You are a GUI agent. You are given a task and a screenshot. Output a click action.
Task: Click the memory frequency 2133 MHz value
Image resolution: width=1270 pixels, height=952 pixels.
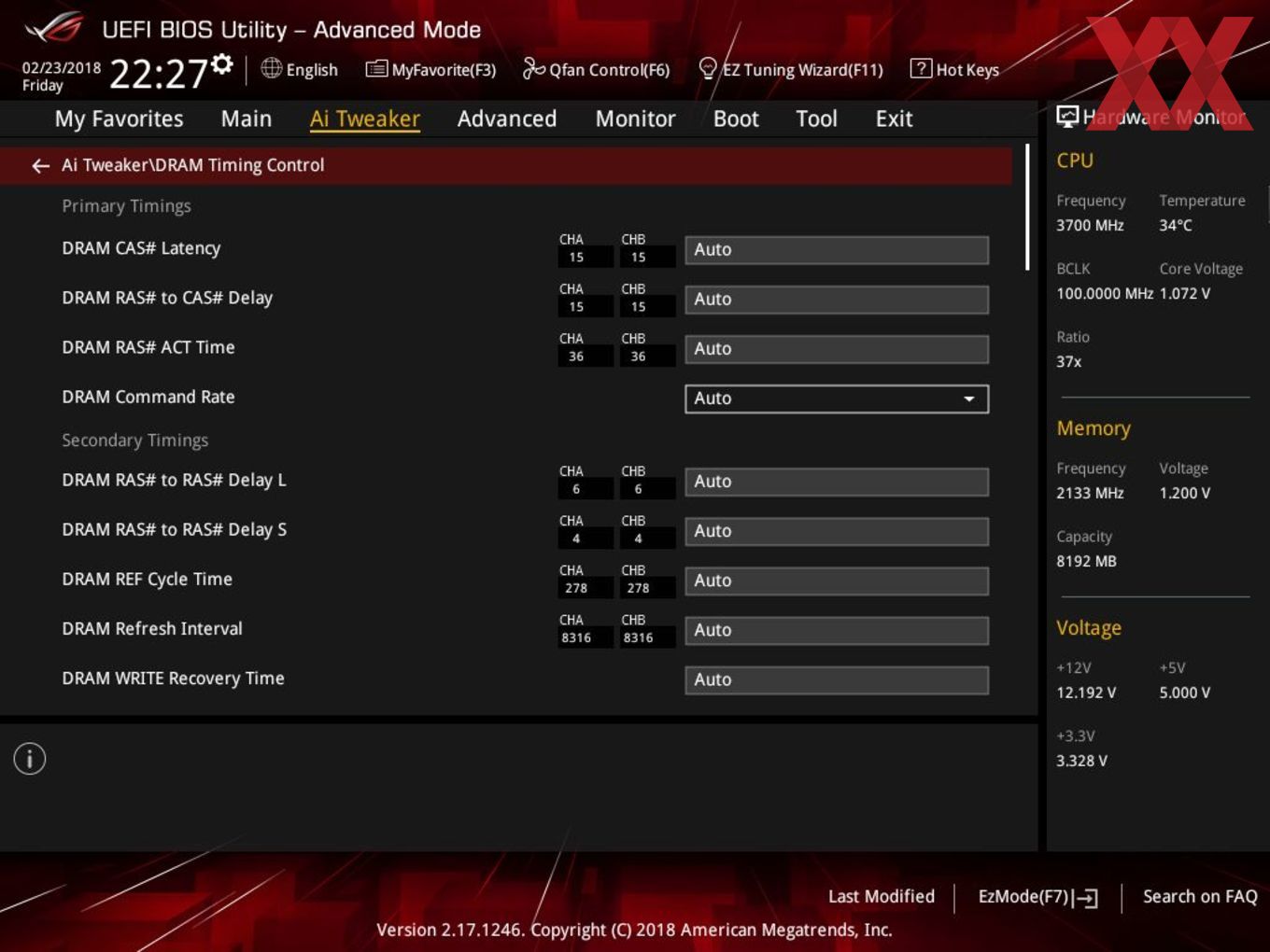[1090, 493]
